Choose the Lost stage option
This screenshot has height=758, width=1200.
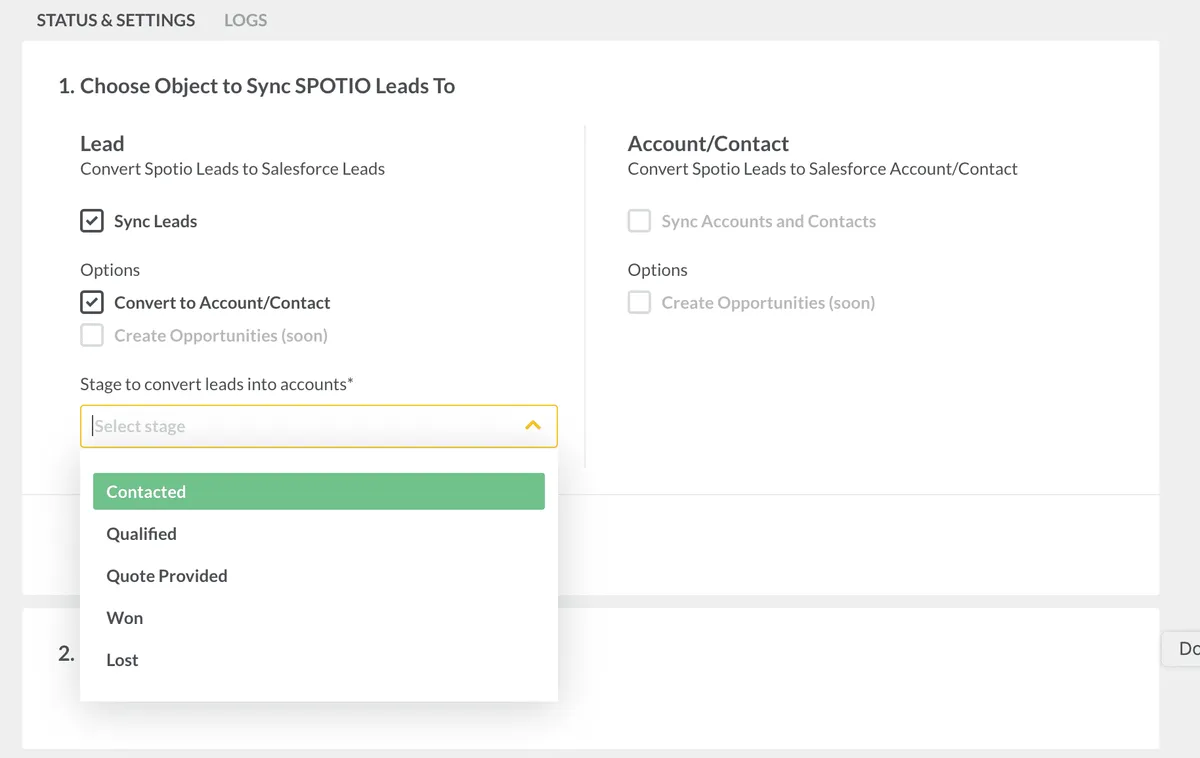(123, 660)
